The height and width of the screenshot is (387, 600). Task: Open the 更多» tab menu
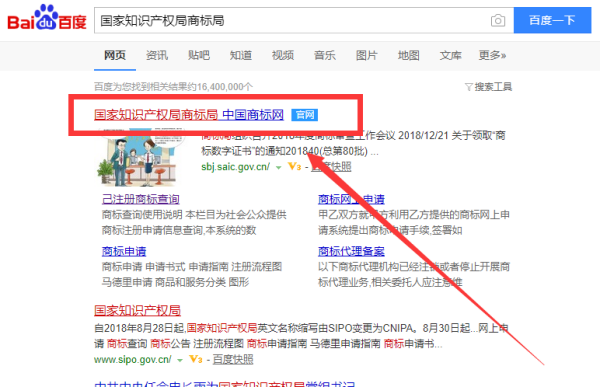tap(492, 56)
